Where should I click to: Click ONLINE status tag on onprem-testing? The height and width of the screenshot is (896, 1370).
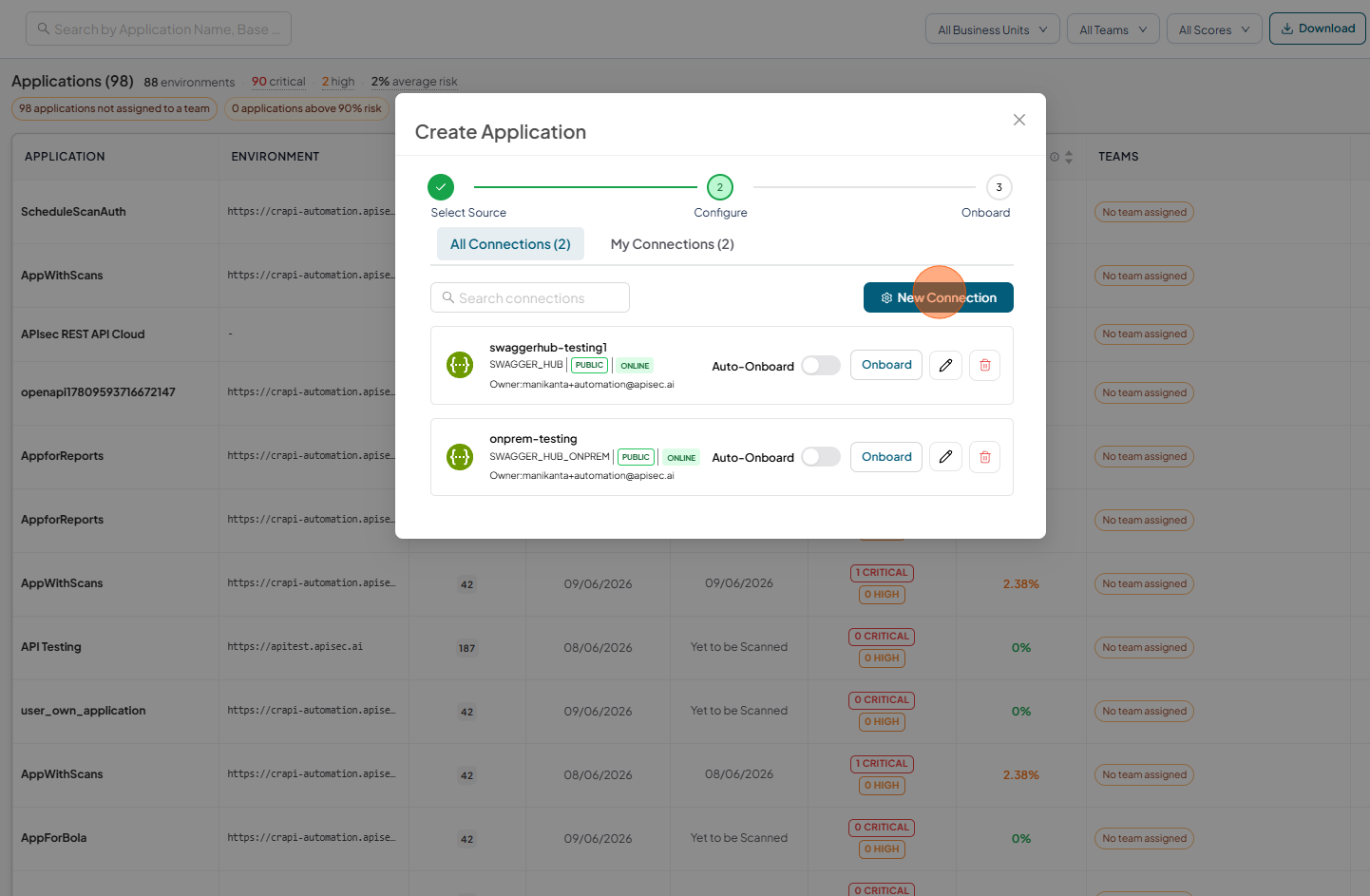681,458
